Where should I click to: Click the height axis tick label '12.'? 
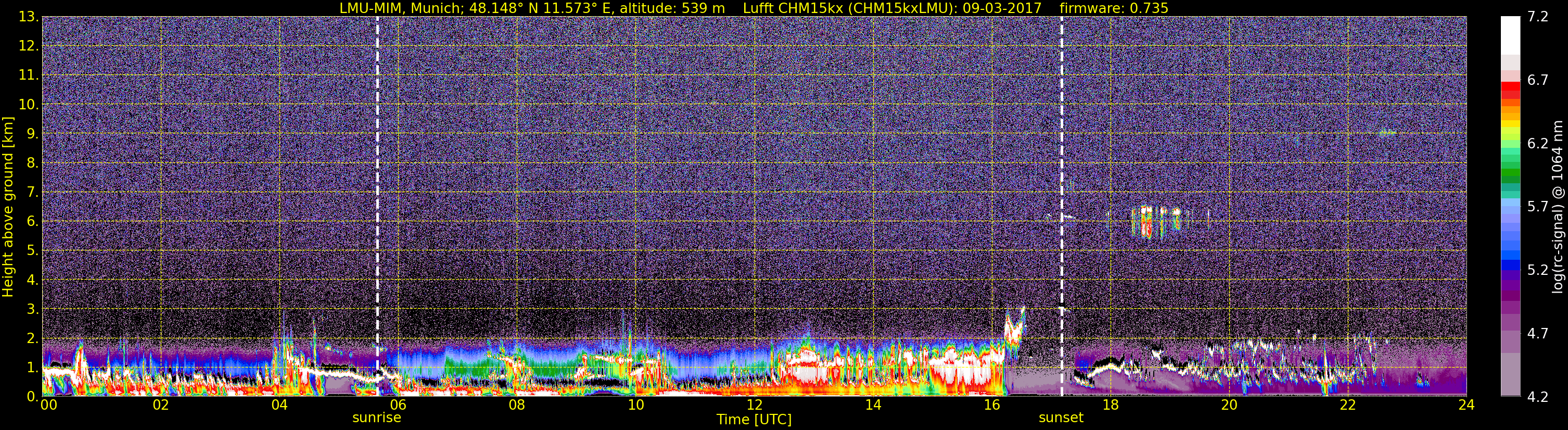click(x=29, y=46)
